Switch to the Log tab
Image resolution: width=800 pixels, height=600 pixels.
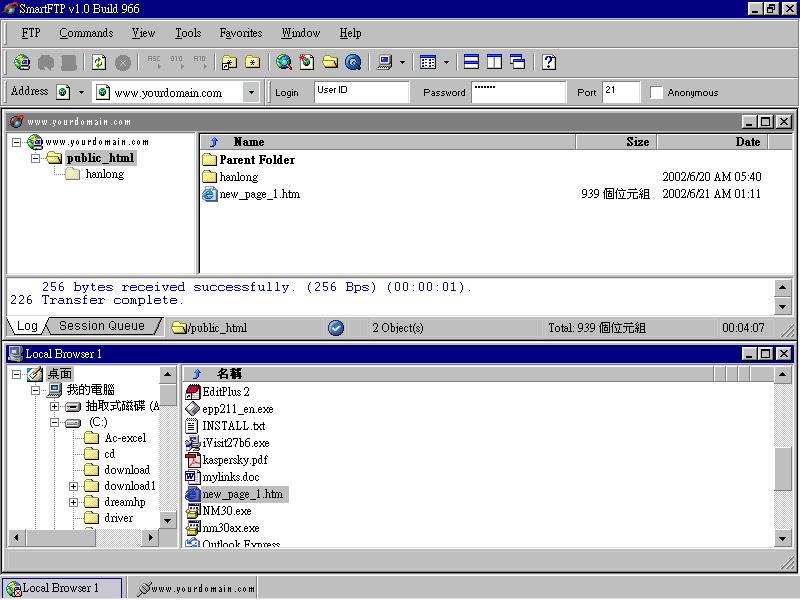click(x=27, y=326)
